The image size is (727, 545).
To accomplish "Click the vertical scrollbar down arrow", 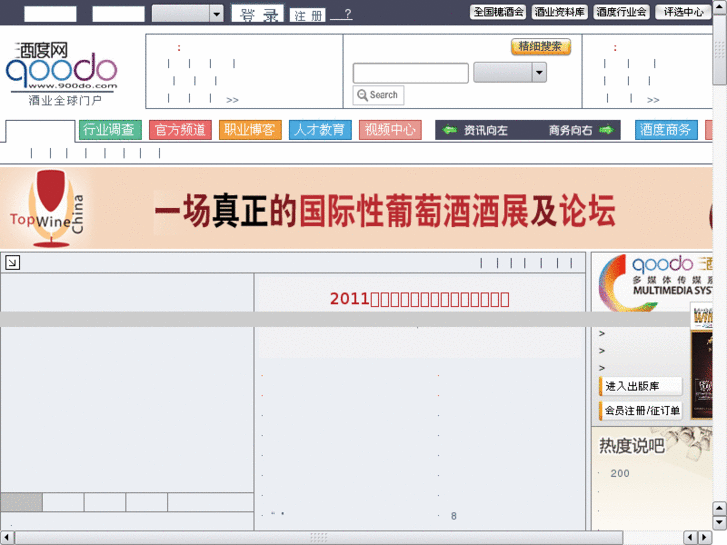I will coord(720,523).
